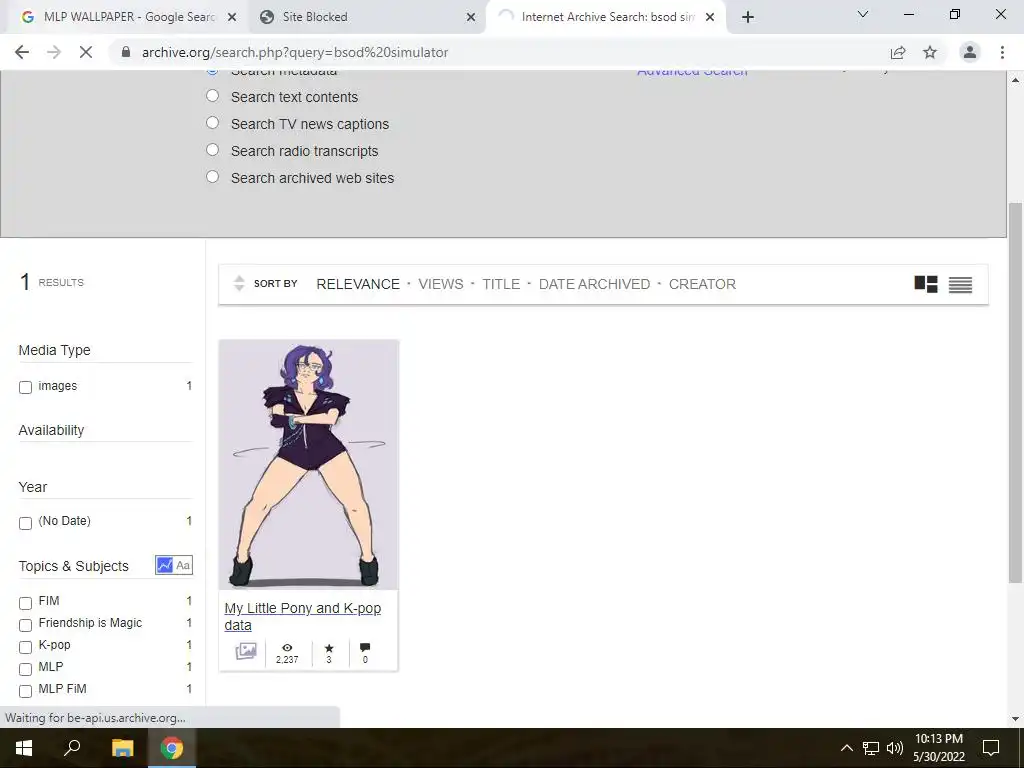
Task: Click the favorites star on card
Action: click(329, 647)
